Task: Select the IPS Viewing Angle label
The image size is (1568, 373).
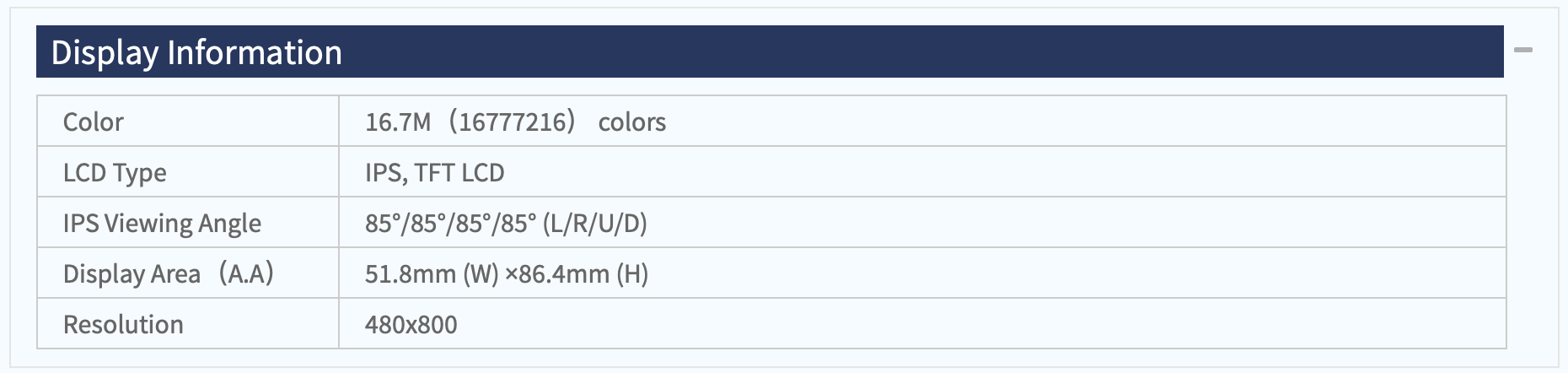Action: click(162, 223)
